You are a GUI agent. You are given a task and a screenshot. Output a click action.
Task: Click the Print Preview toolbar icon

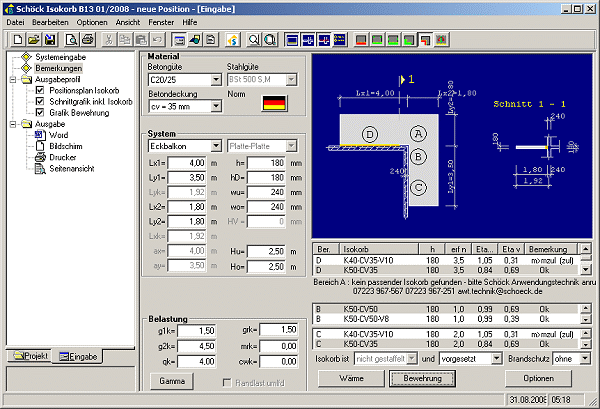click(73, 39)
